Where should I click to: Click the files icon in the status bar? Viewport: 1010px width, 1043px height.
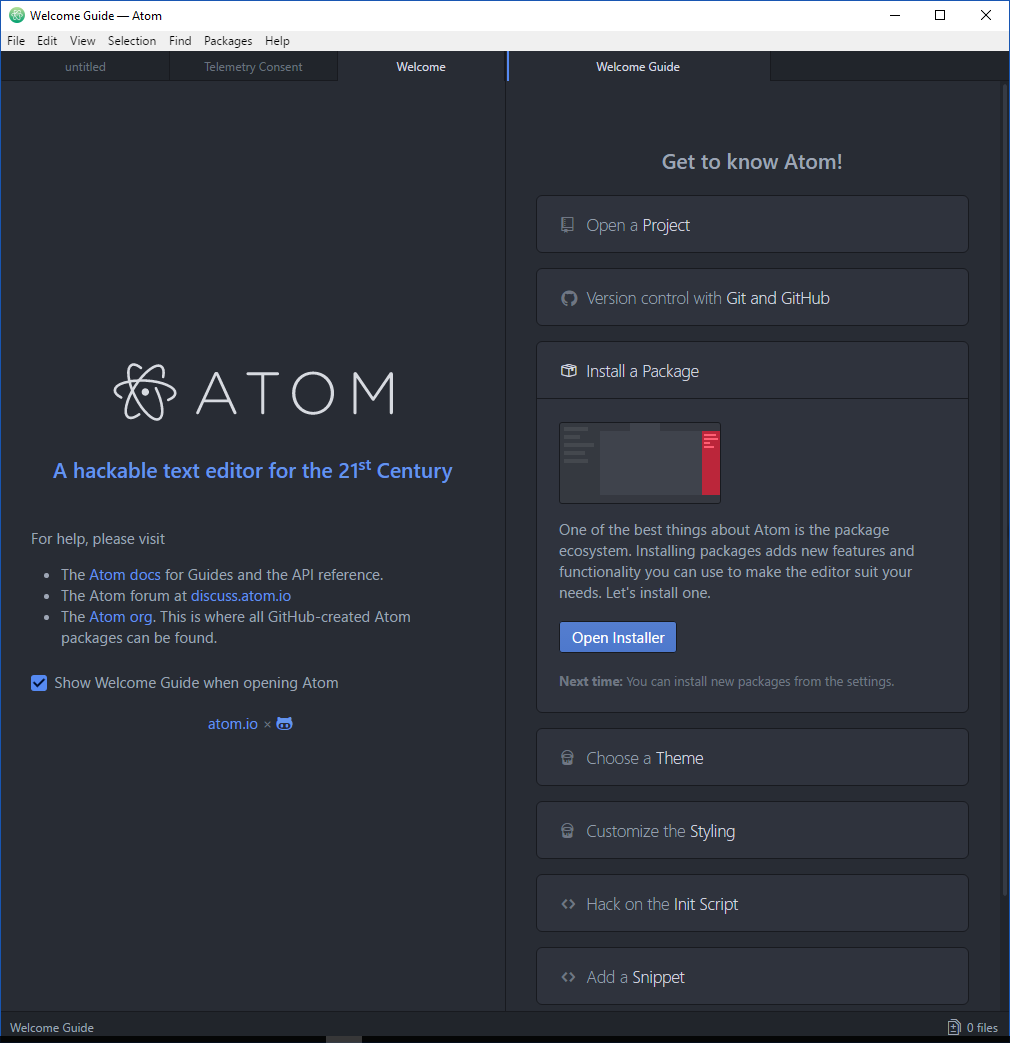(x=954, y=1027)
